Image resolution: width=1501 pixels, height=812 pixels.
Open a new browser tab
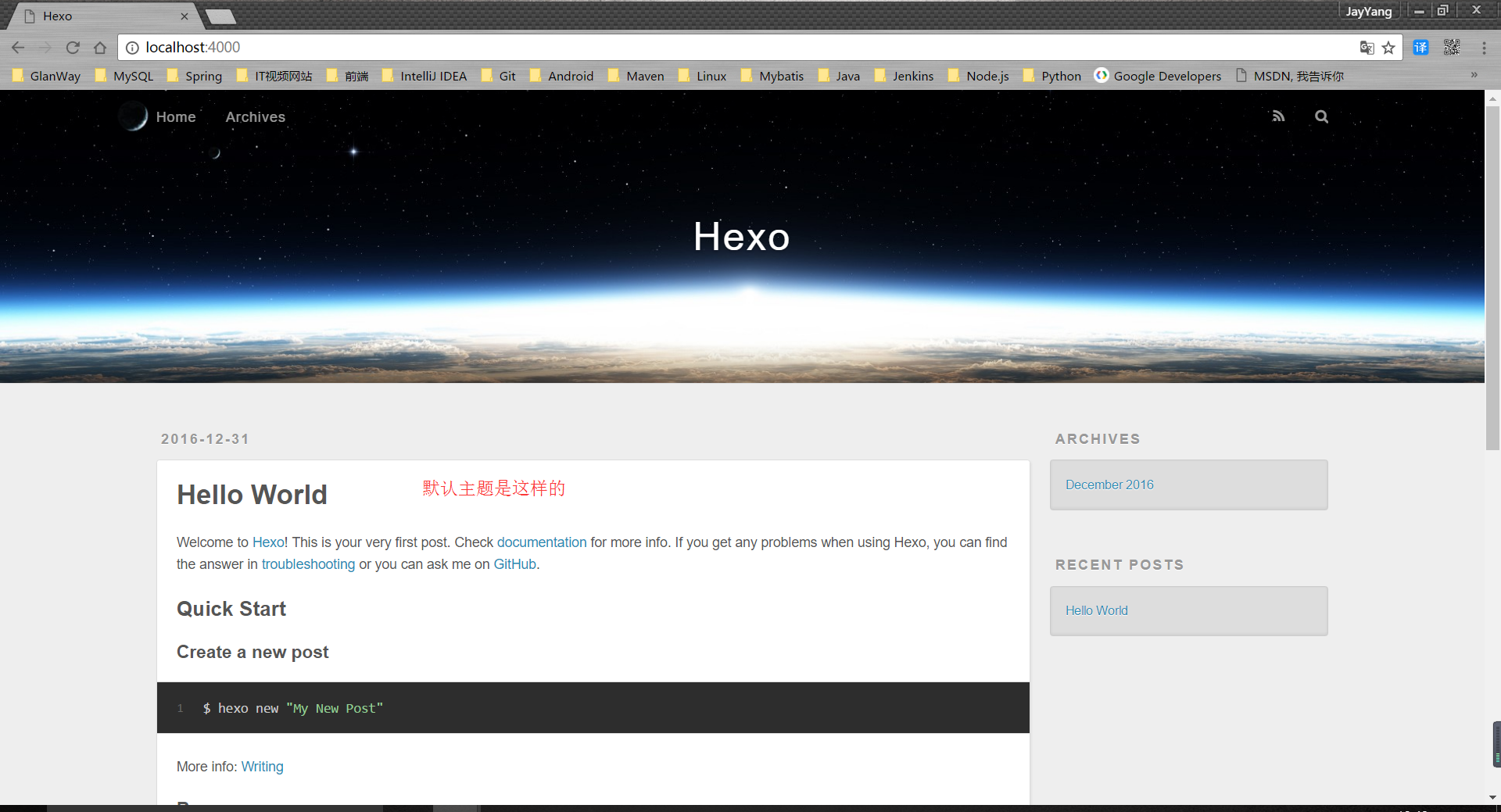[220, 16]
